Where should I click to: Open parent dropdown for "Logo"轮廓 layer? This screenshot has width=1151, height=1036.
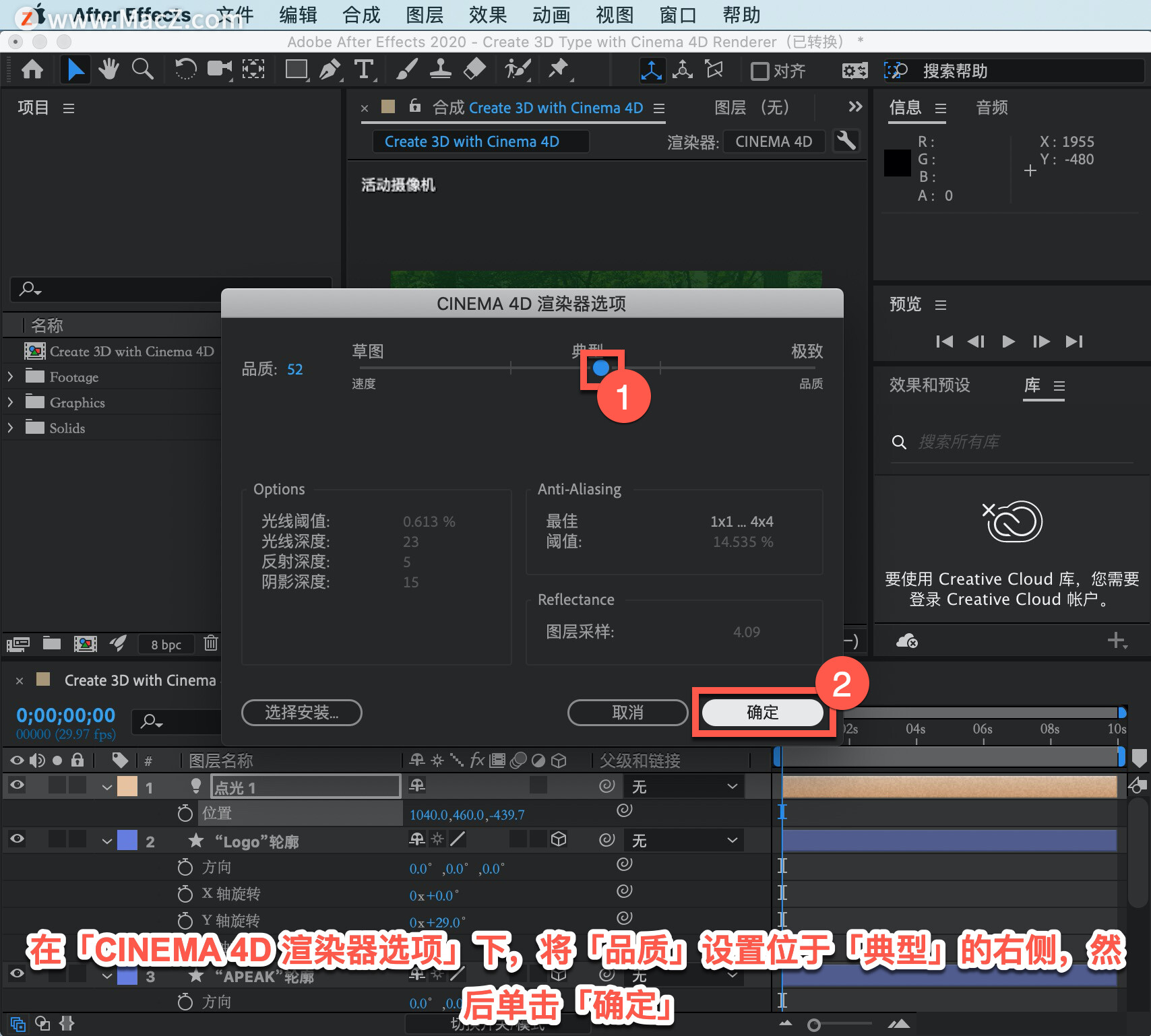[x=684, y=840]
